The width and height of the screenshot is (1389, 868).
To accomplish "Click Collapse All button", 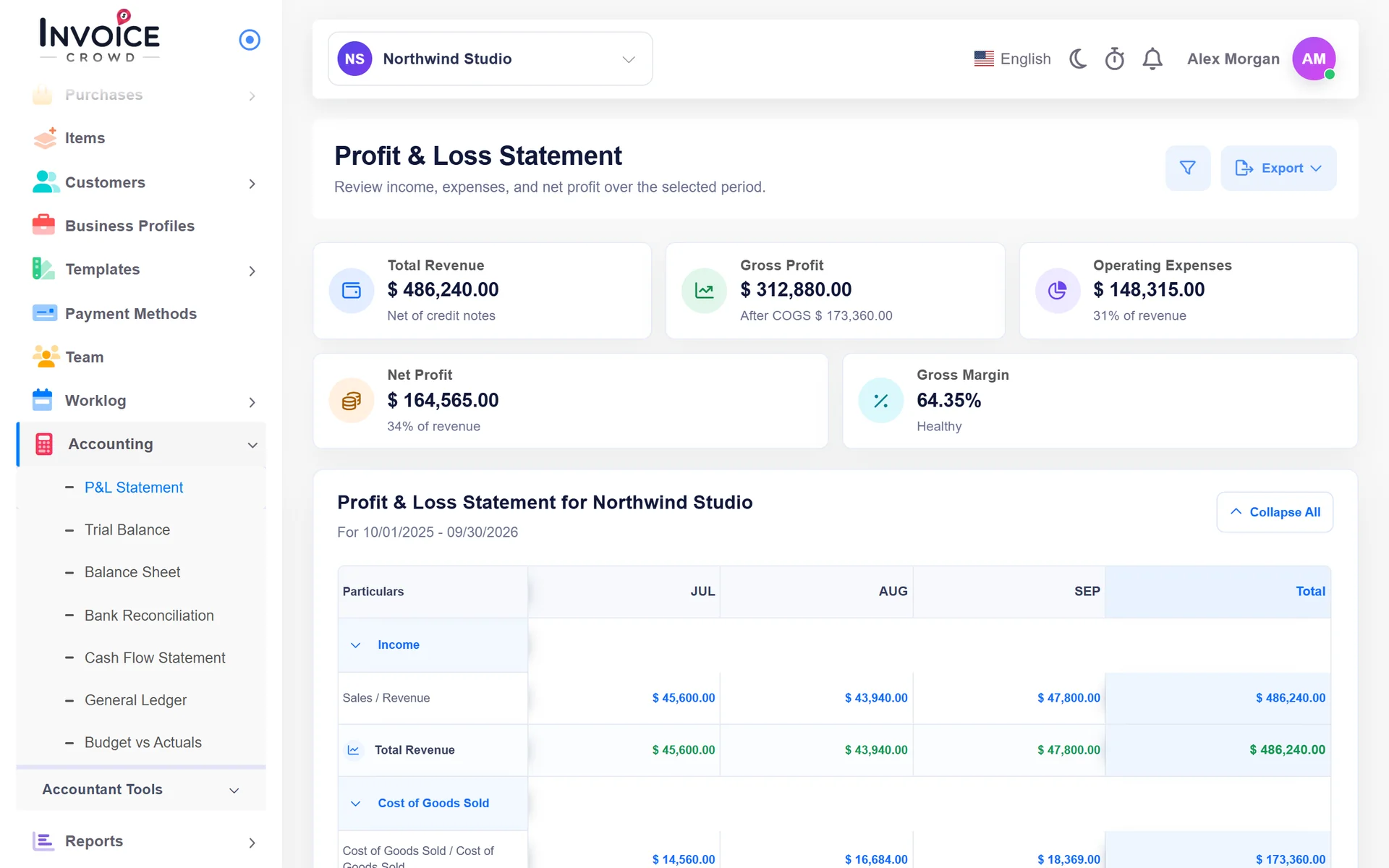I will pyautogui.click(x=1275, y=512).
